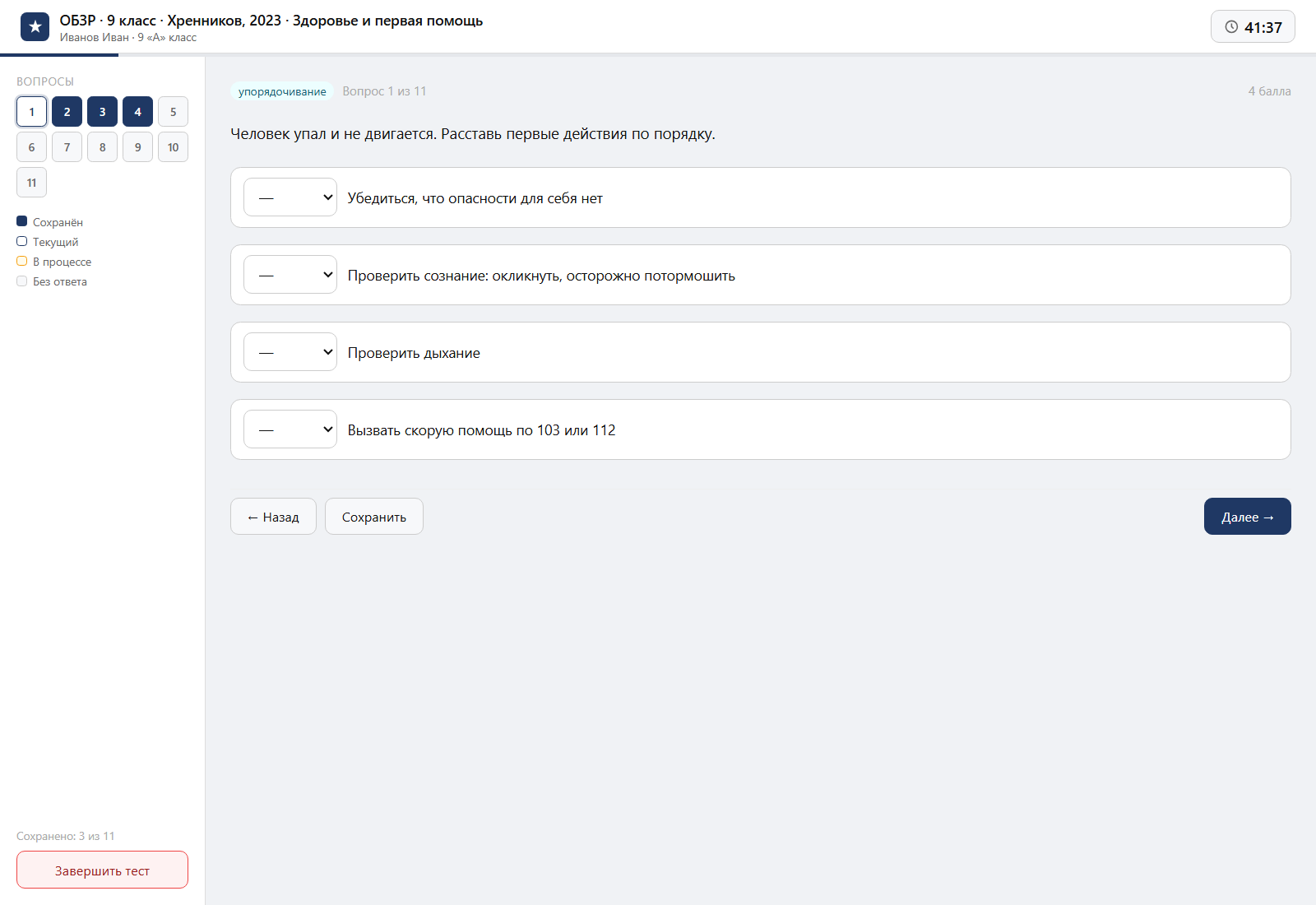Open question 11 from the question grid
The image size is (1316, 905).
coord(31,183)
